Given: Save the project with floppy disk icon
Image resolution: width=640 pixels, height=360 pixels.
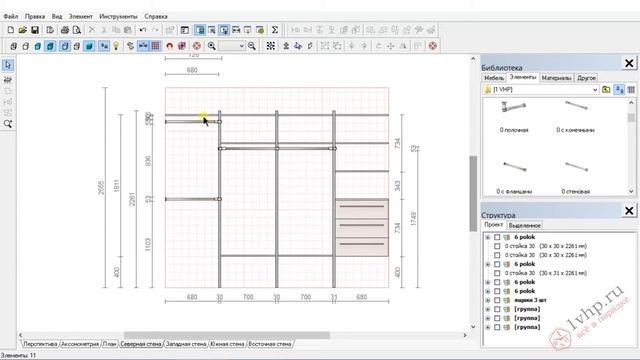Looking at the screenshot, I should pos(35,30).
